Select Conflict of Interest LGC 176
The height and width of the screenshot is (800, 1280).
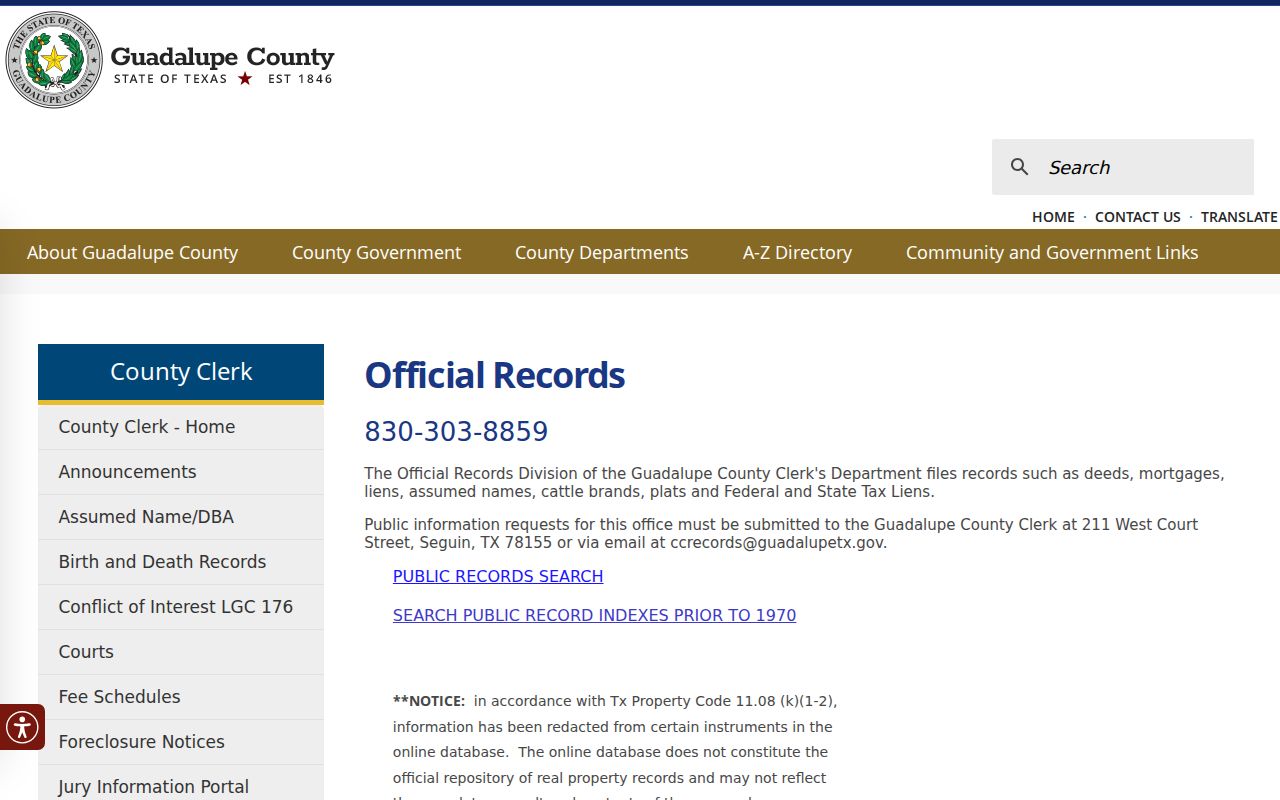pos(181,607)
